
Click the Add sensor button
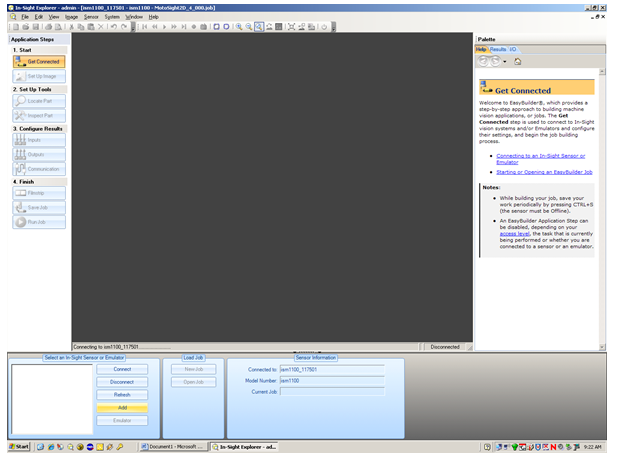click(x=122, y=408)
